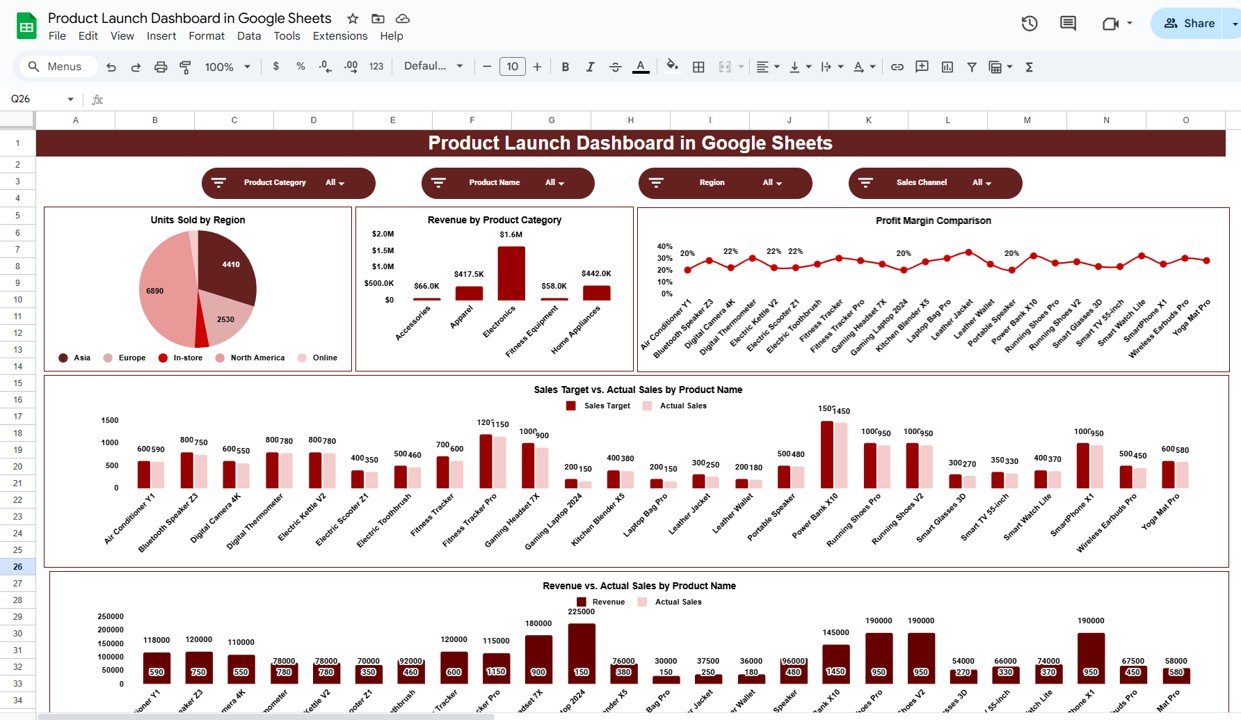This screenshot has height=720, width=1241.
Task: Open the Extensions menu
Action: (x=340, y=35)
